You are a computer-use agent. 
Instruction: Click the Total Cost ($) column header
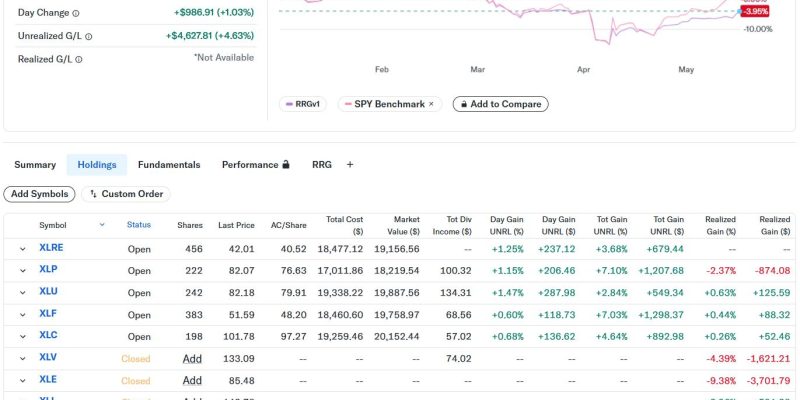344,226
